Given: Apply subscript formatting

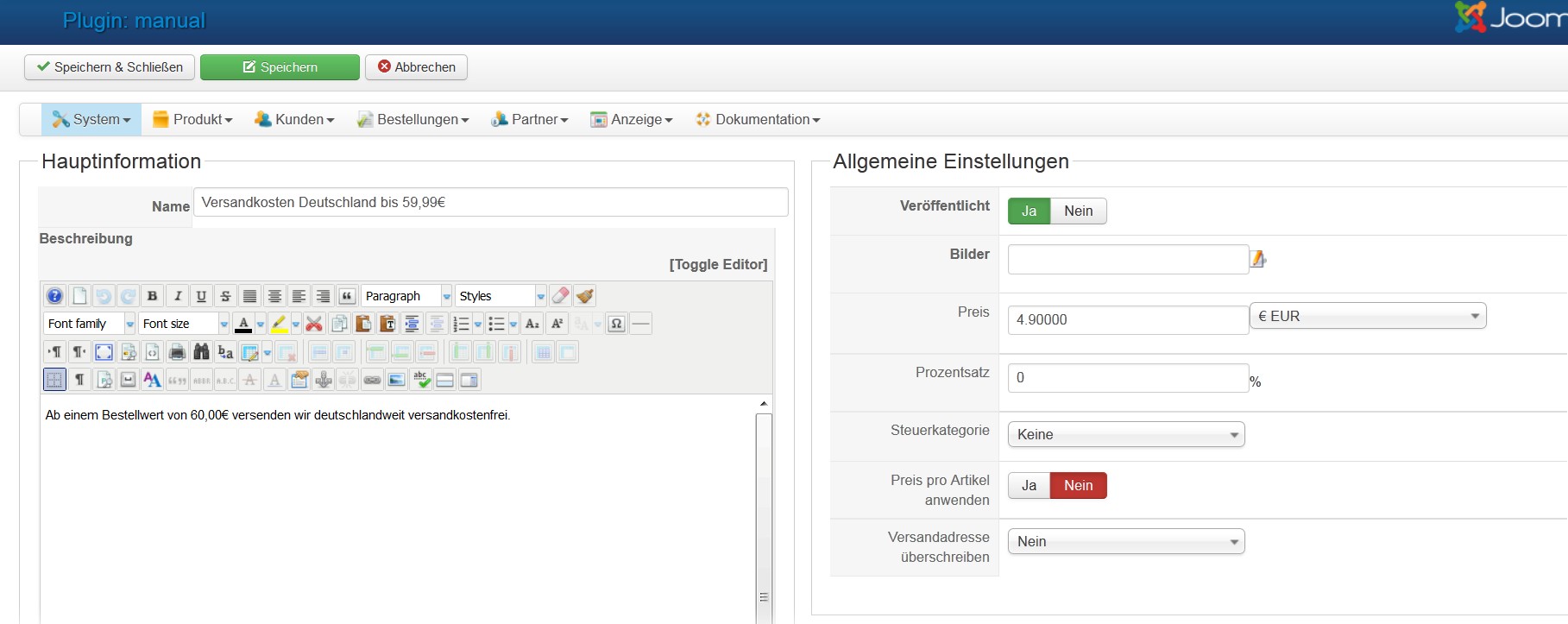Looking at the screenshot, I should point(532,324).
